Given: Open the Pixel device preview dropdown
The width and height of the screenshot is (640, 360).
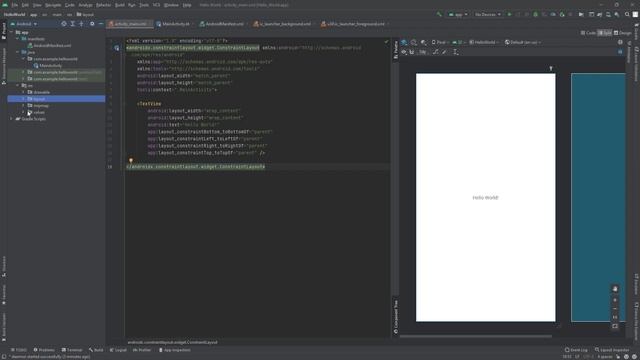Looking at the screenshot, I should (440, 42).
